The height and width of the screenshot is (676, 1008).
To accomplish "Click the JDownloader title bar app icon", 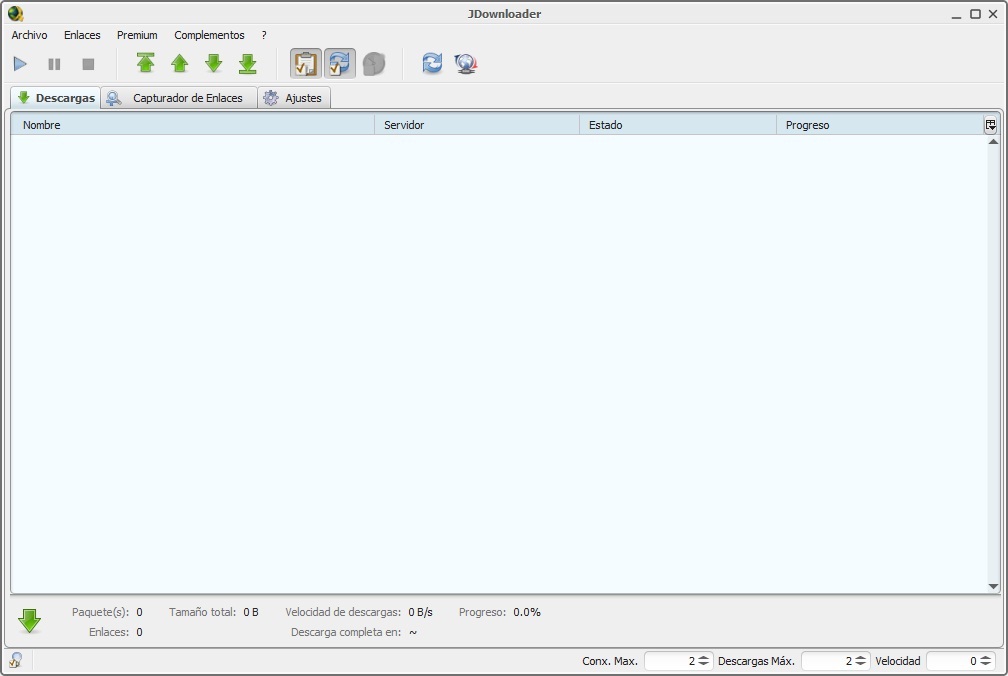I will pyautogui.click(x=15, y=13).
